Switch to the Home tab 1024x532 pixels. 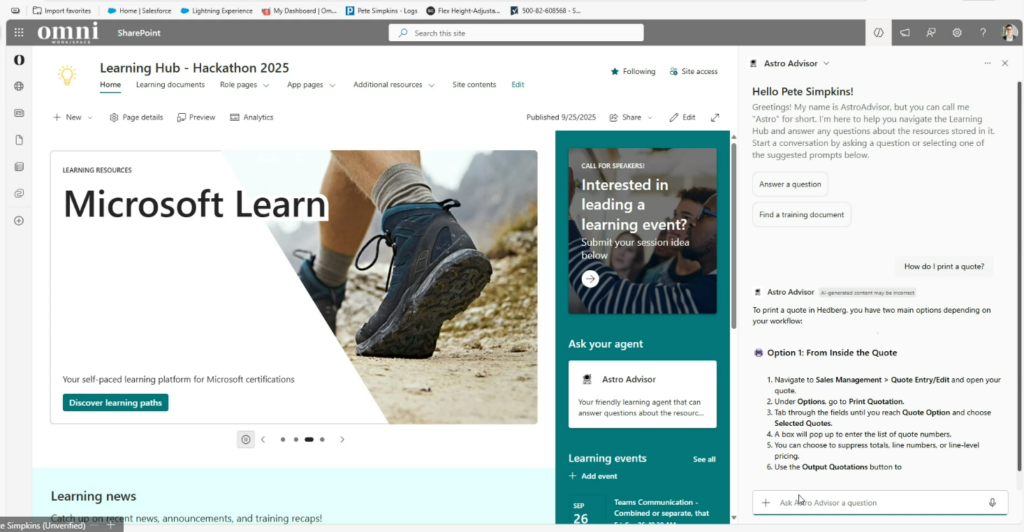110,85
